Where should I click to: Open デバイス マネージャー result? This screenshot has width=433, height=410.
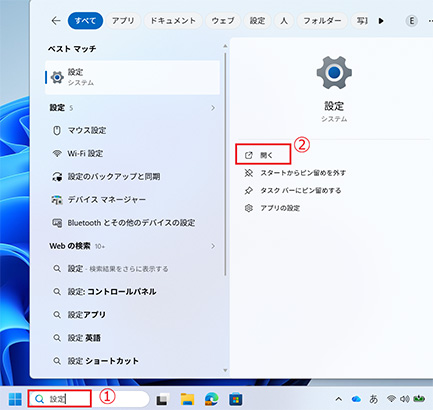pos(133,199)
